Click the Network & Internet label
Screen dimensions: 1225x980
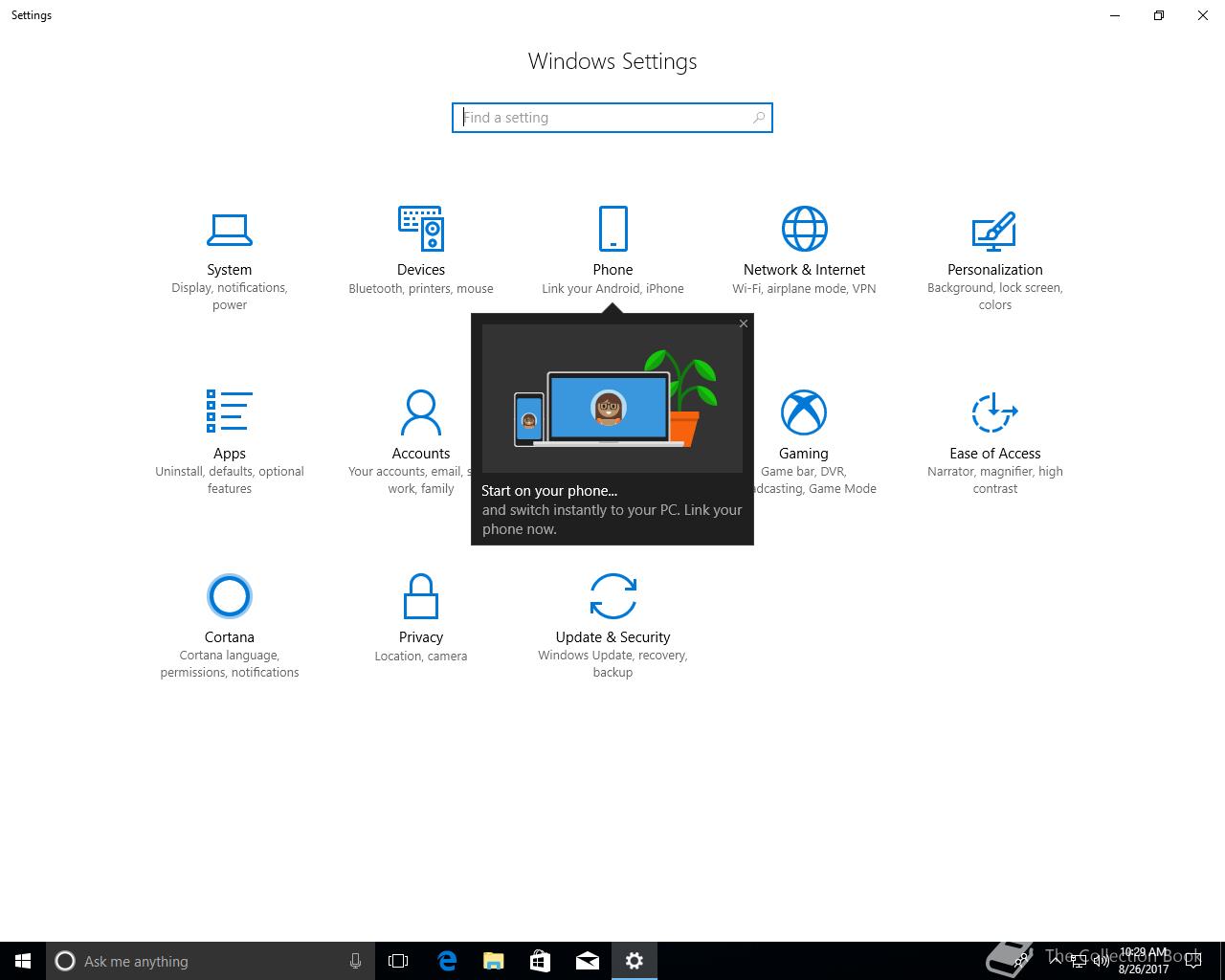804,270
